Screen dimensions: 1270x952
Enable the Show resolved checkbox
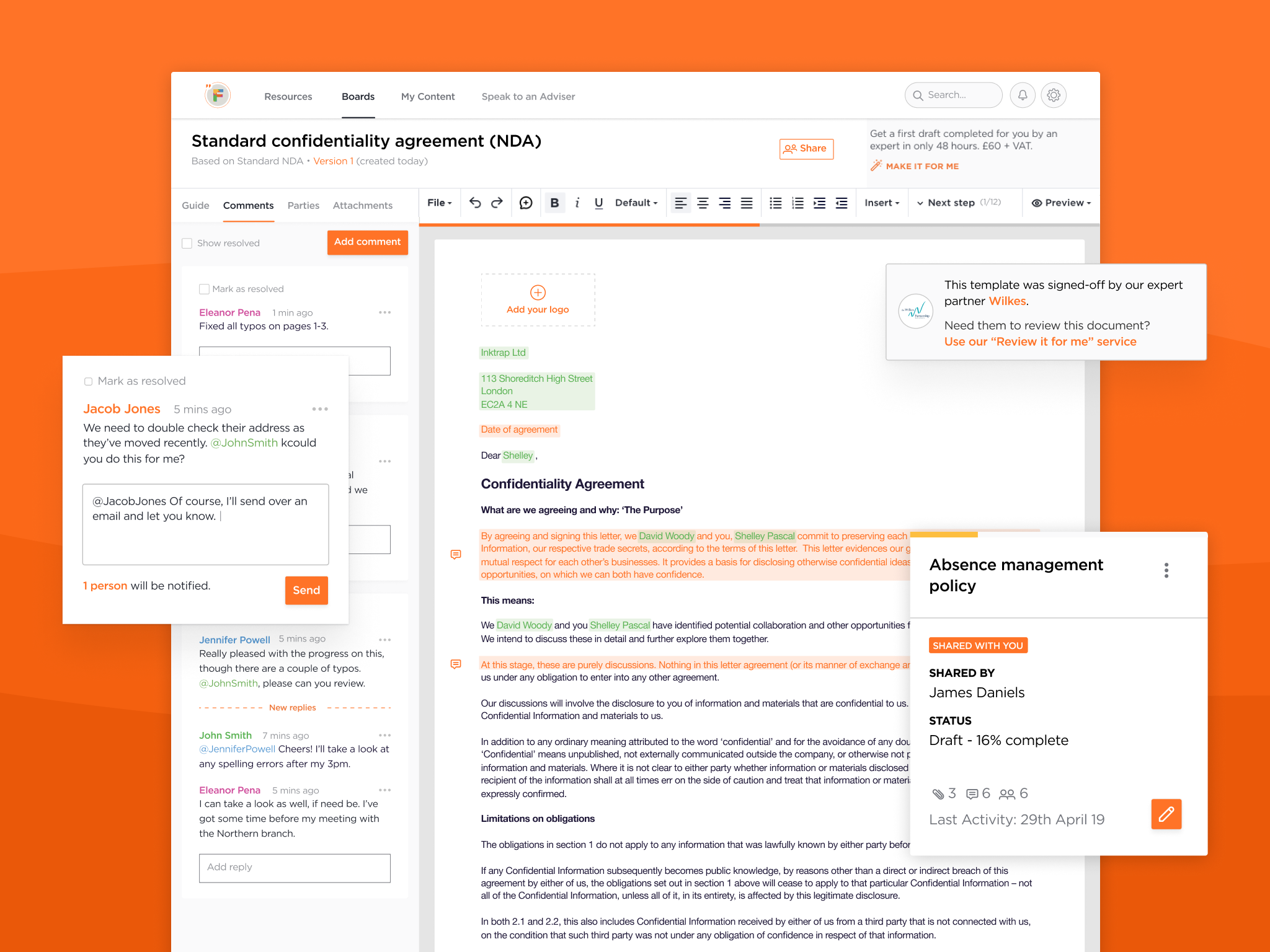(x=187, y=243)
